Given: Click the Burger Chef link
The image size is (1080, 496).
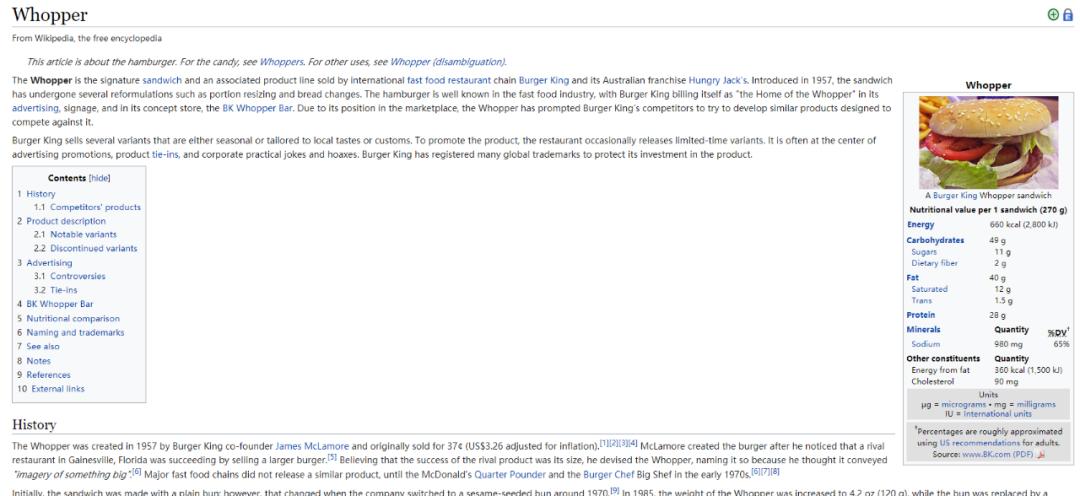Looking at the screenshot, I should point(609,475).
